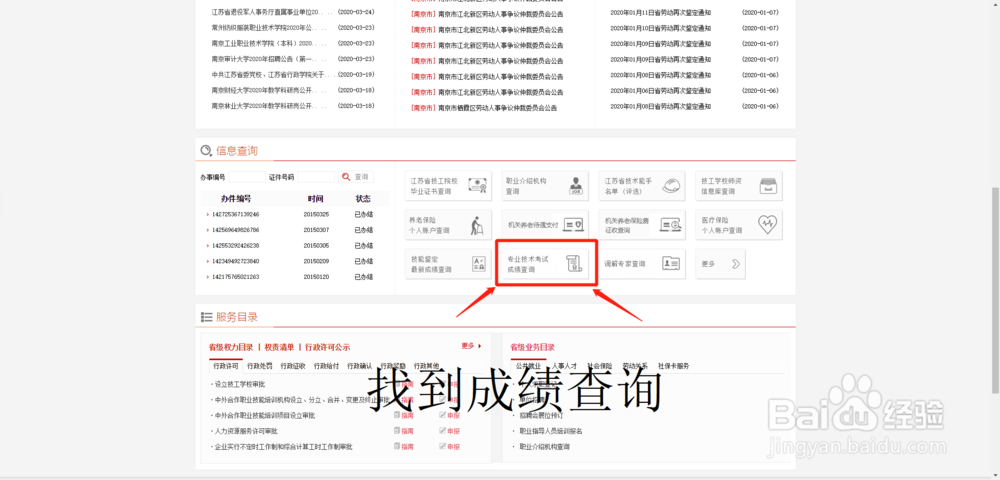
Task: Click the magnifier 查询 search button
Action: tap(357, 177)
